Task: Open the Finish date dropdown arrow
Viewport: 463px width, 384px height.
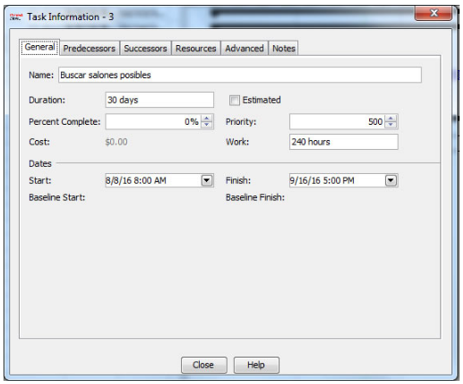Action: click(x=391, y=181)
